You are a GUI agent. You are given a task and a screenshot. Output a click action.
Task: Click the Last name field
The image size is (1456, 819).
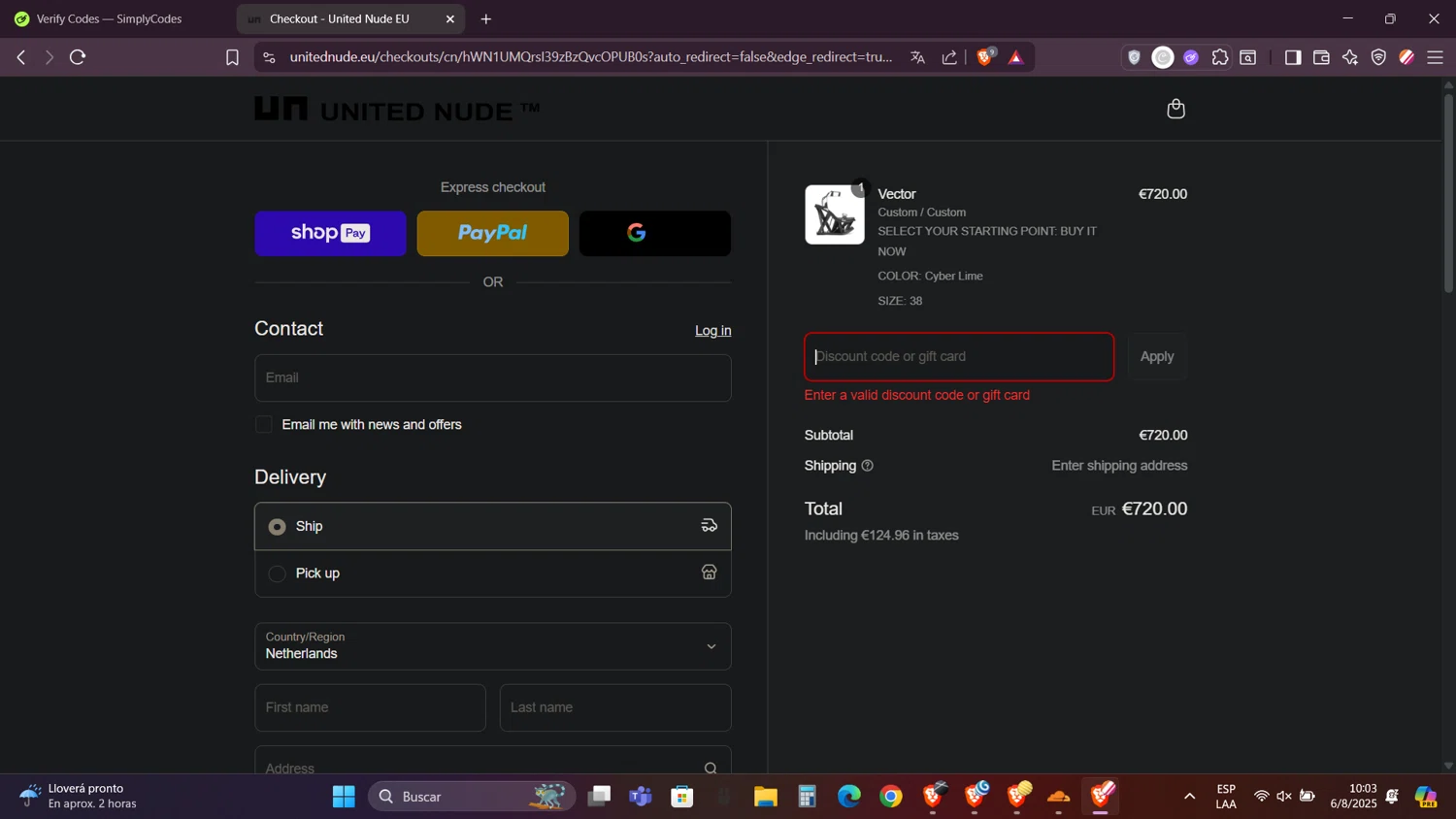(x=615, y=707)
